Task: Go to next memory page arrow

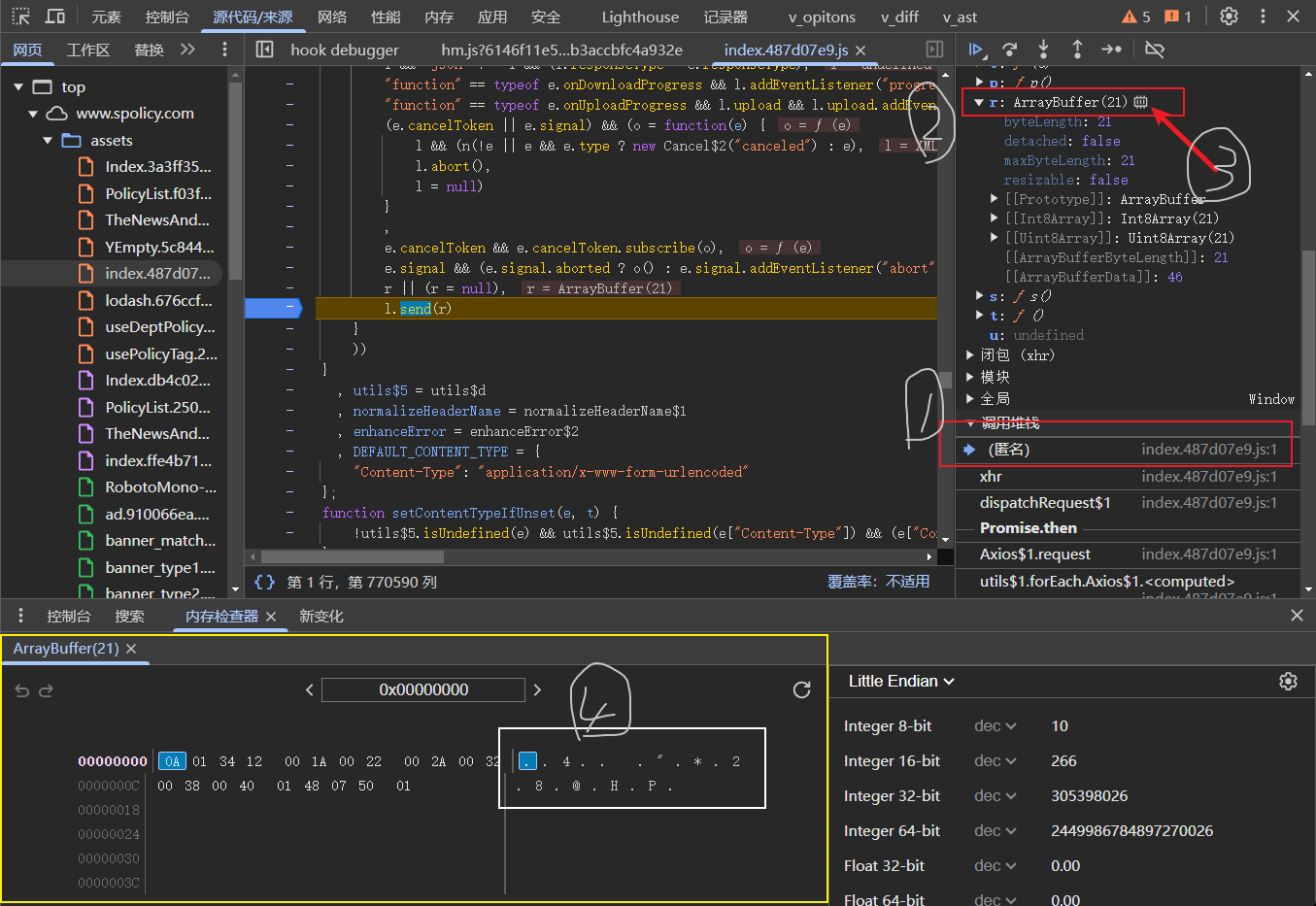Action: 537,689
